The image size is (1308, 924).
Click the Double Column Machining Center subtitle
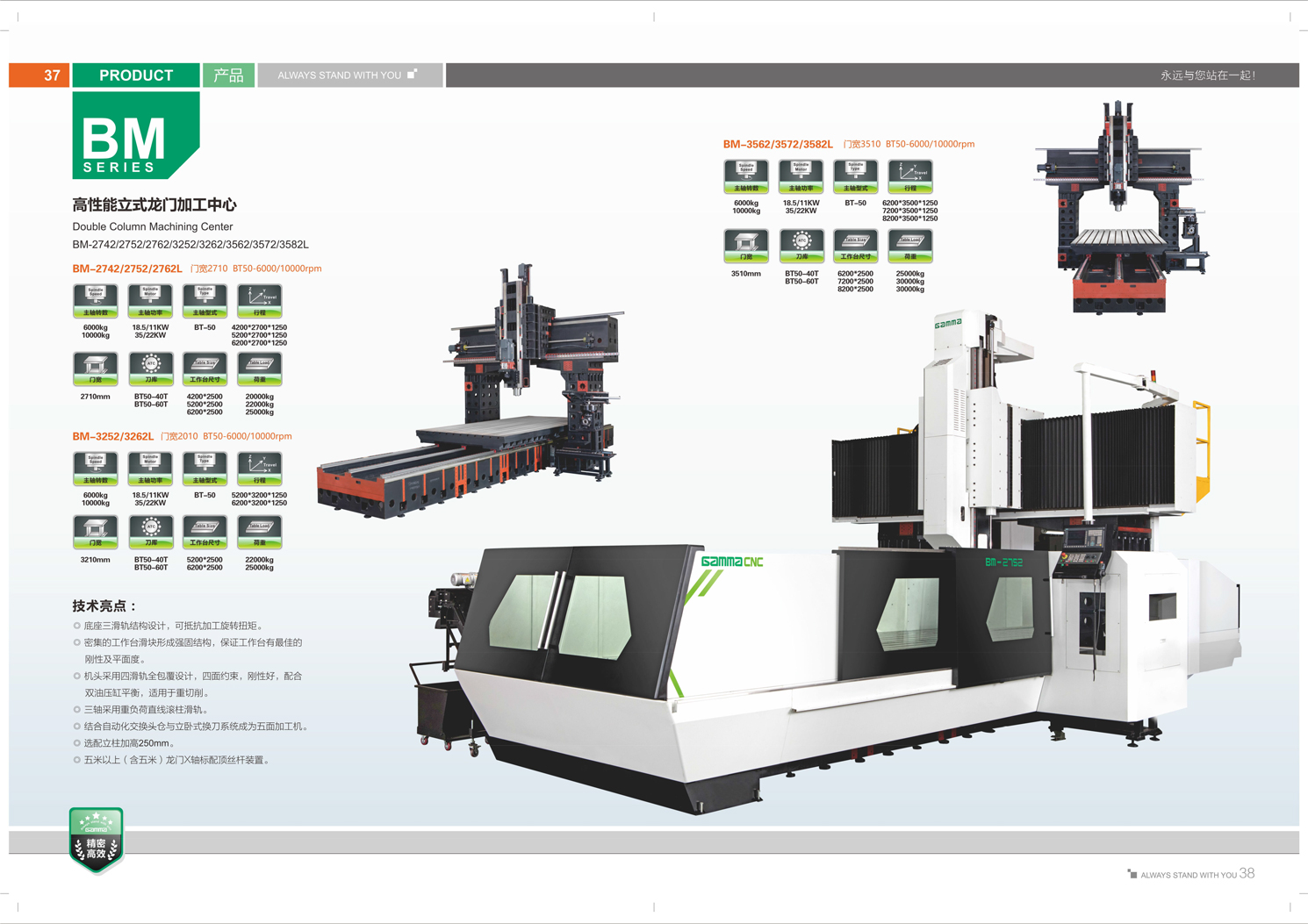[153, 226]
